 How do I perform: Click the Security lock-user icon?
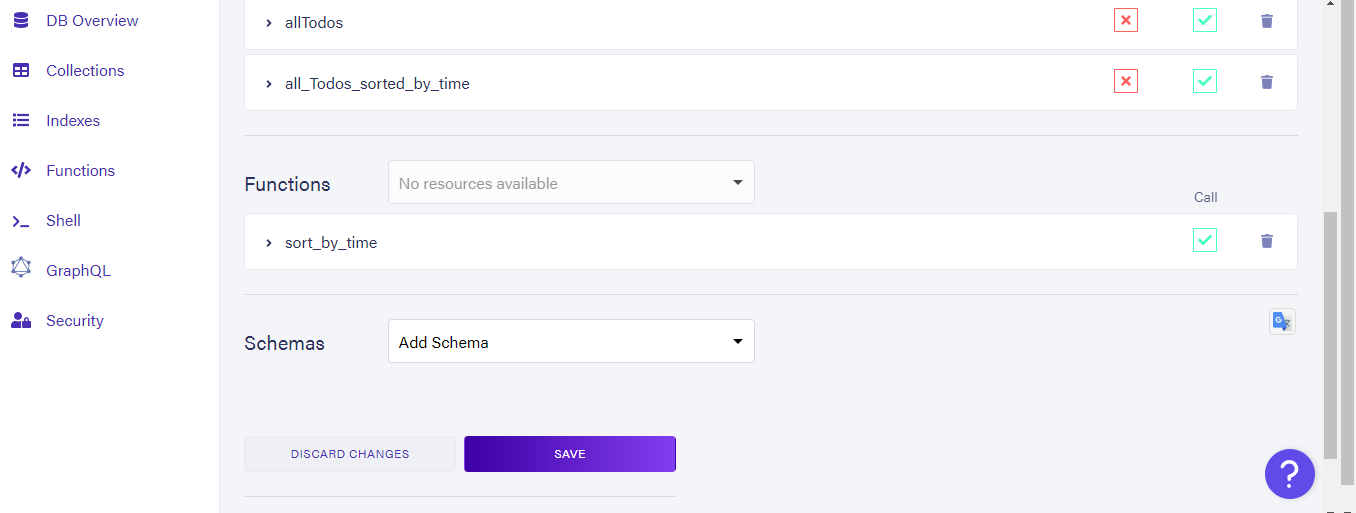(21, 320)
